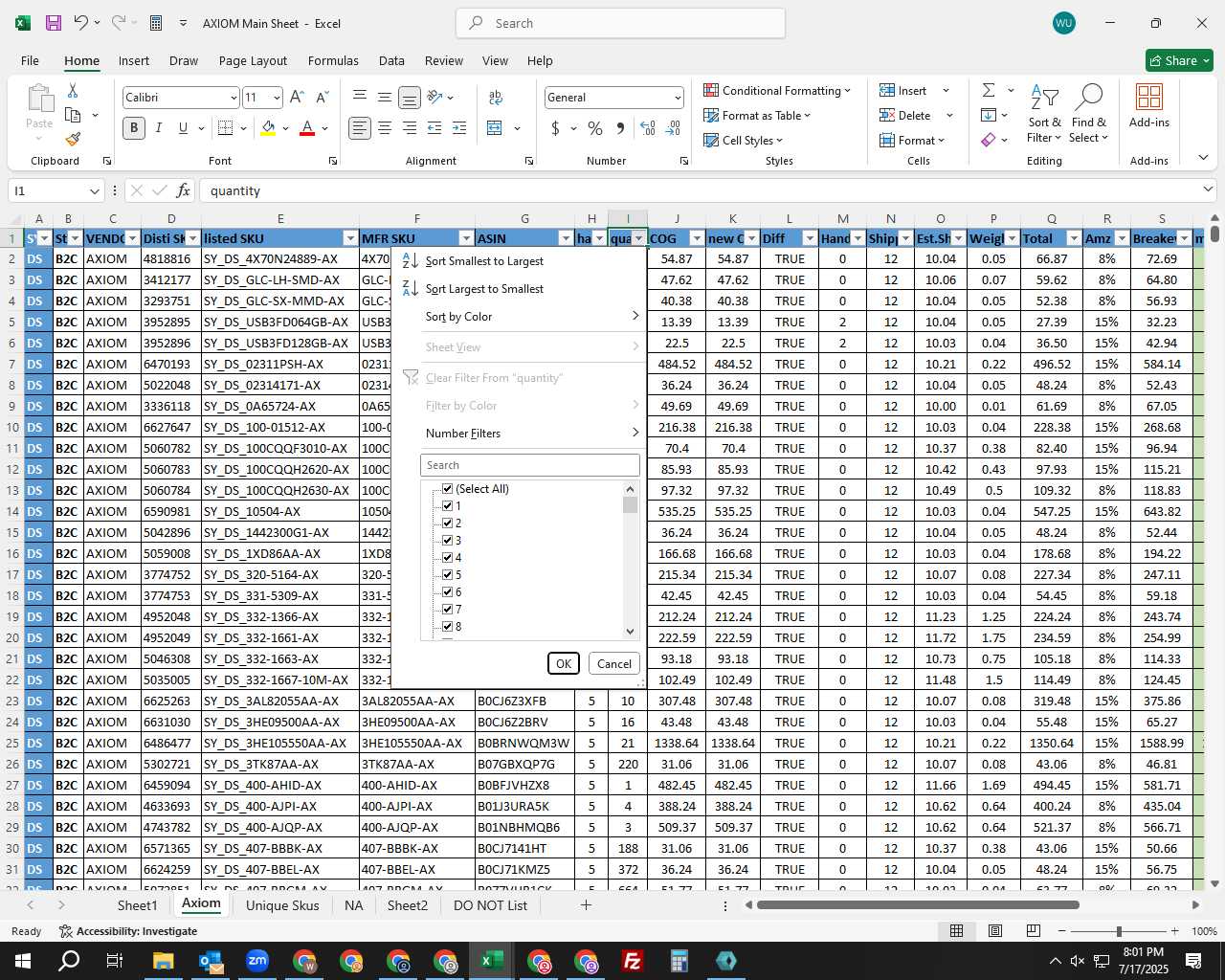This screenshot has width=1225, height=980.
Task: Toggle Italic formatting
Action: [158, 128]
